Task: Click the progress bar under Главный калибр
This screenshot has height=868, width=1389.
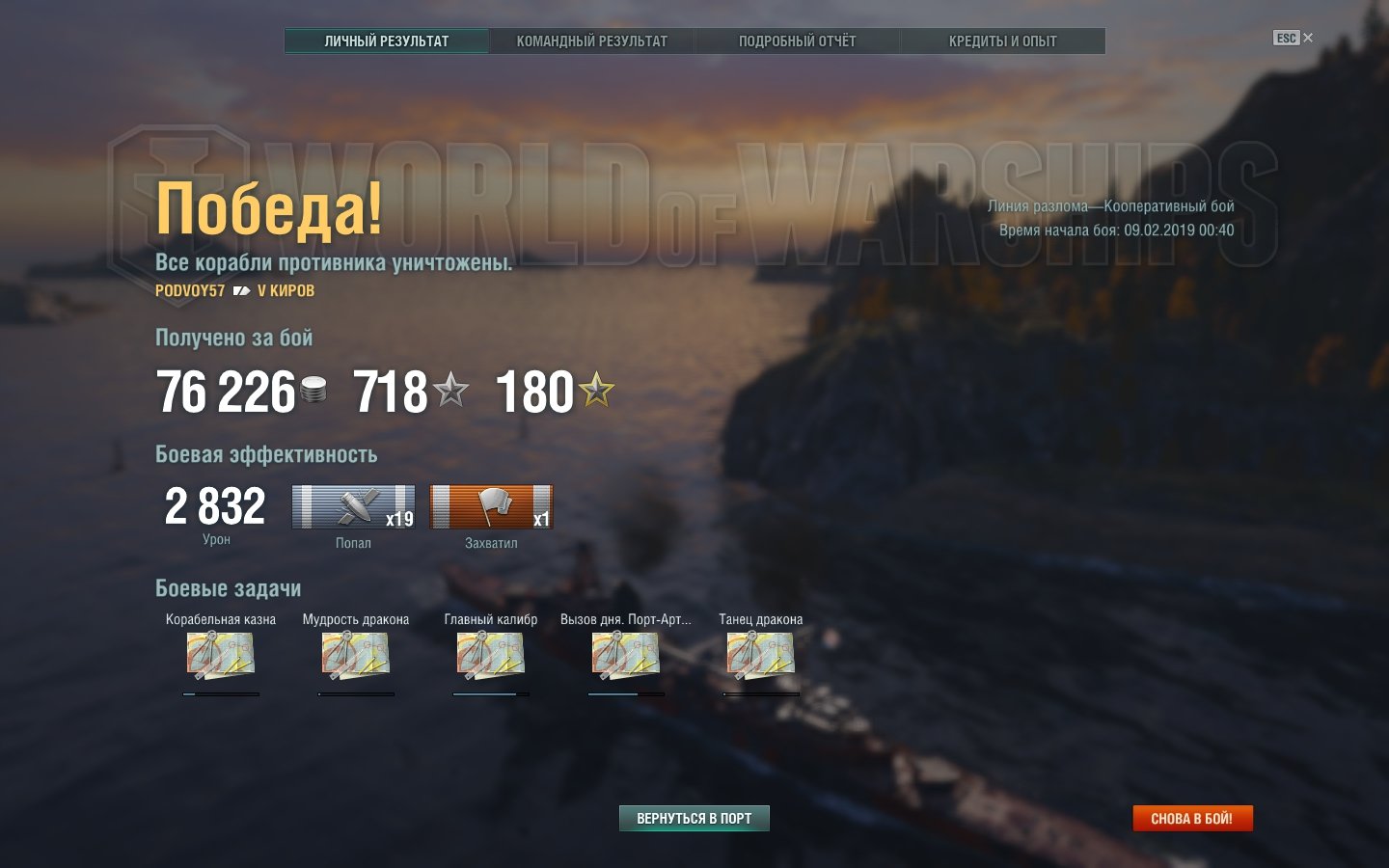Action: pyautogui.click(x=491, y=693)
